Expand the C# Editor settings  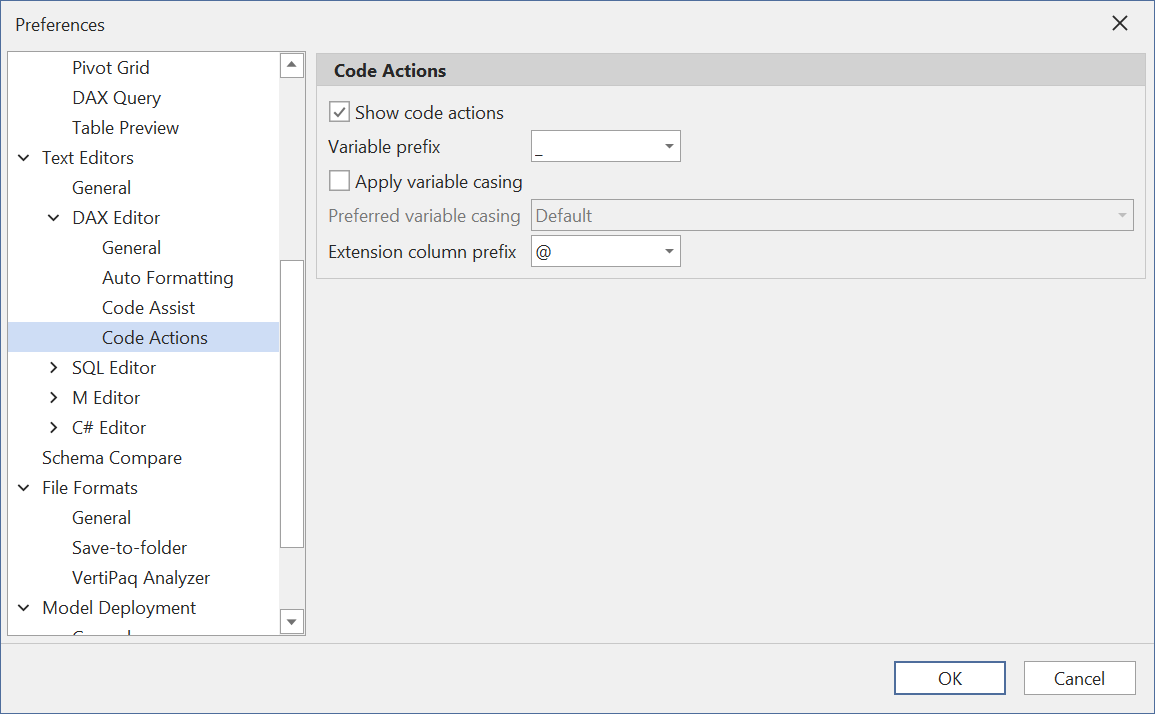click(x=53, y=427)
